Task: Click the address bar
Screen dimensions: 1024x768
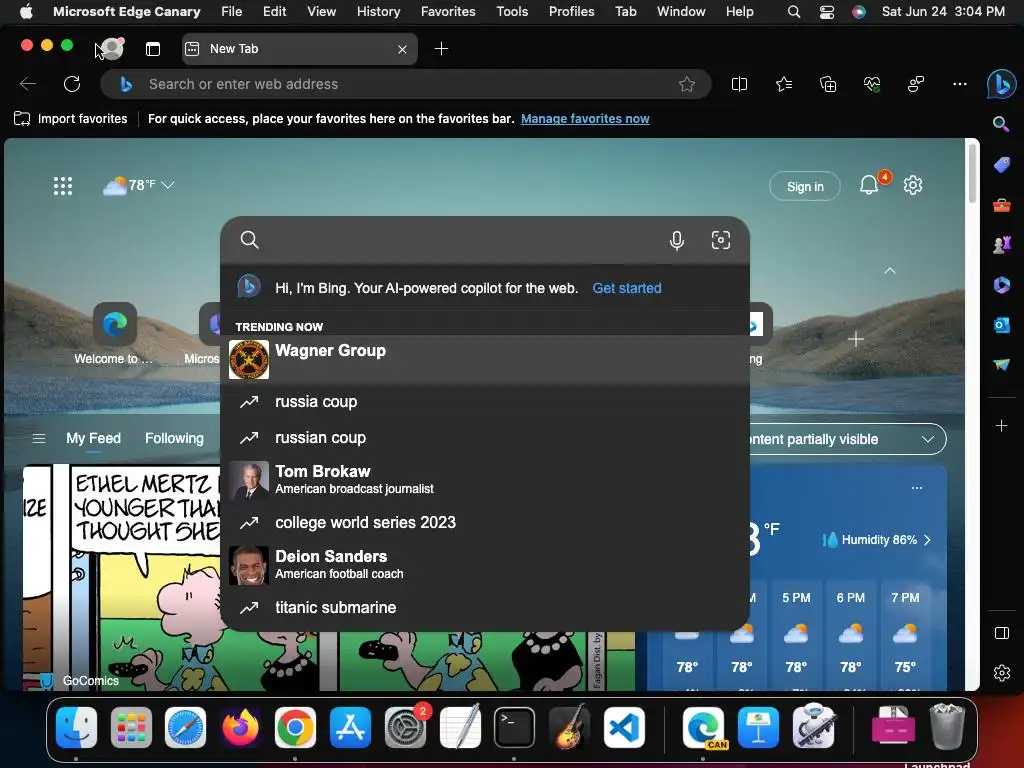Action: coord(405,84)
